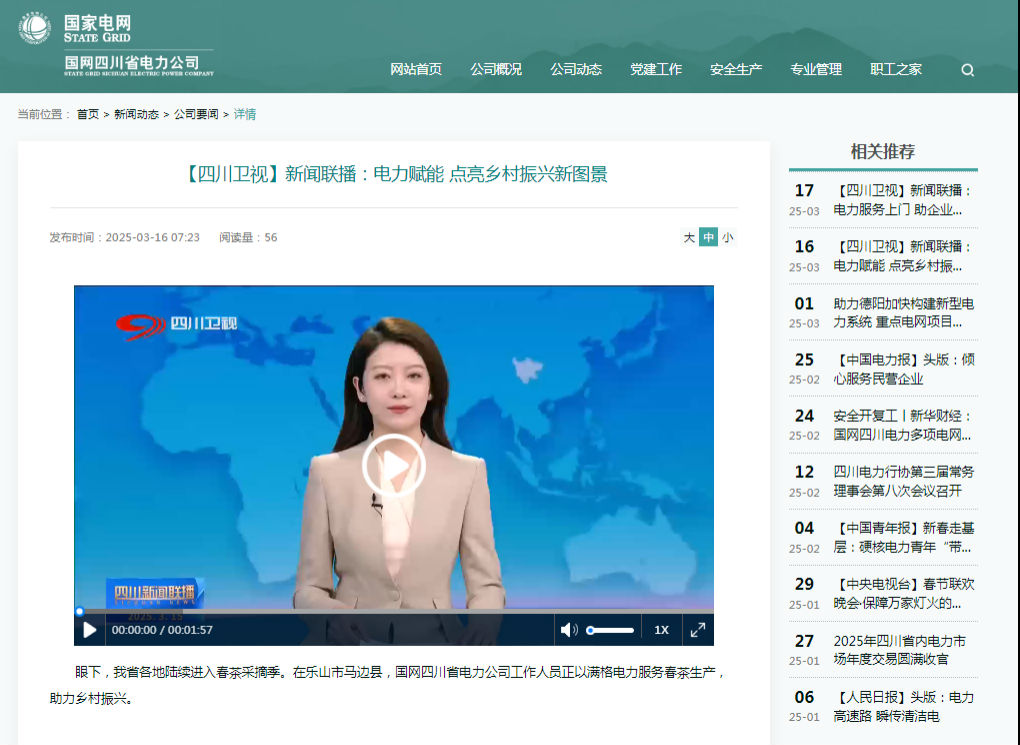This screenshot has height=745, width=1020.
Task: Mute the video with the speaker icon
Action: click(x=569, y=630)
